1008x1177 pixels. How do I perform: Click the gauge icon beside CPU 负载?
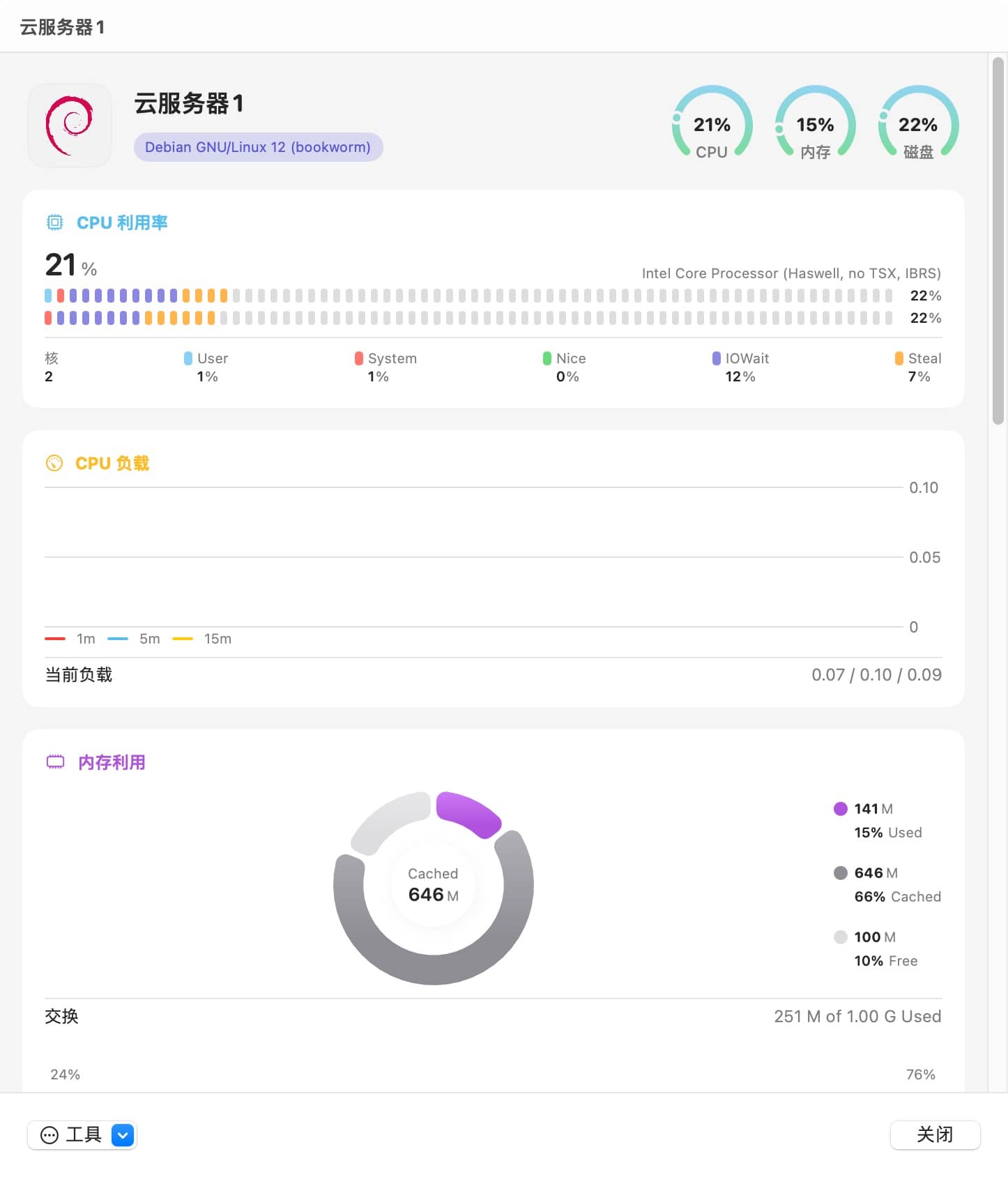[x=54, y=463]
